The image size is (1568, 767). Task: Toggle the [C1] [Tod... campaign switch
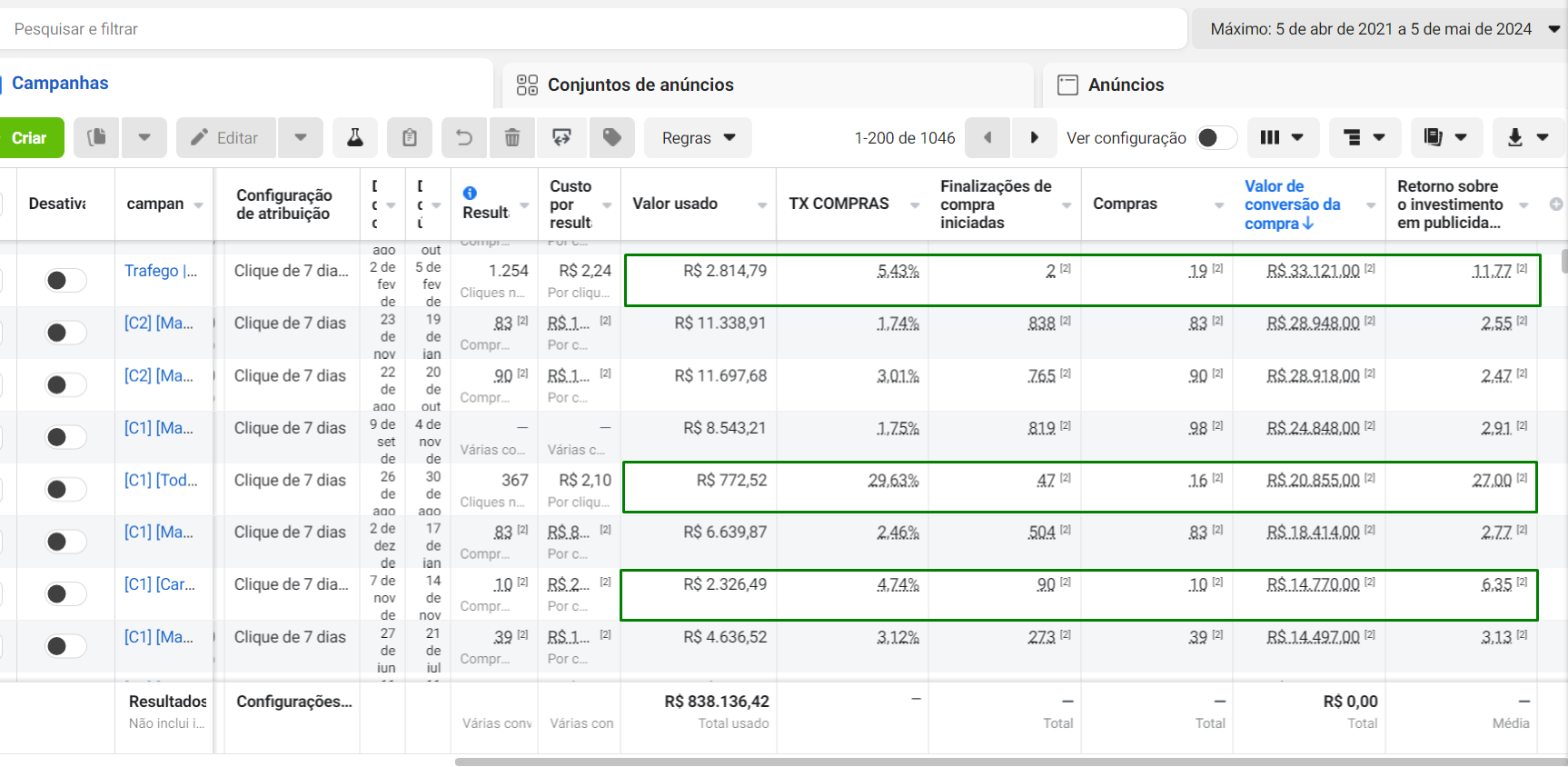pyautogui.click(x=66, y=489)
